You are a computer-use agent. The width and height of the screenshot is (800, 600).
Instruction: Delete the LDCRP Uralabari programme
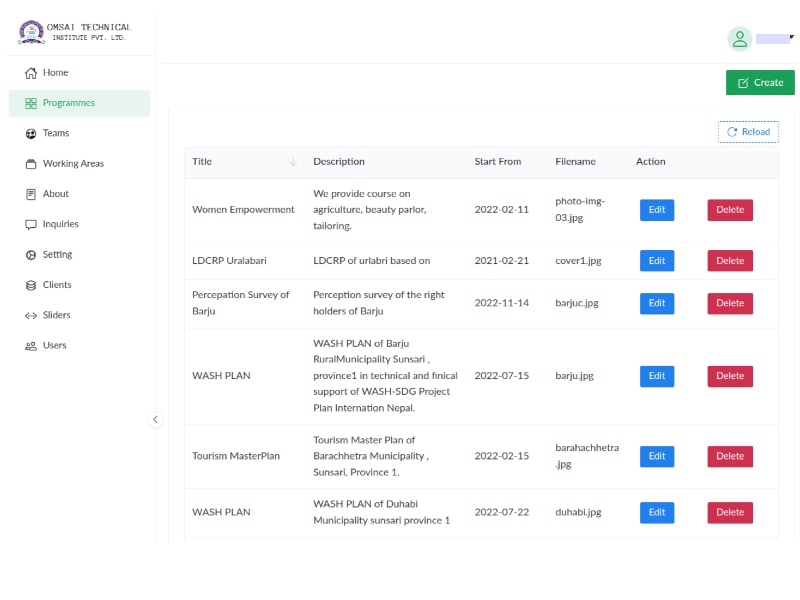click(730, 261)
